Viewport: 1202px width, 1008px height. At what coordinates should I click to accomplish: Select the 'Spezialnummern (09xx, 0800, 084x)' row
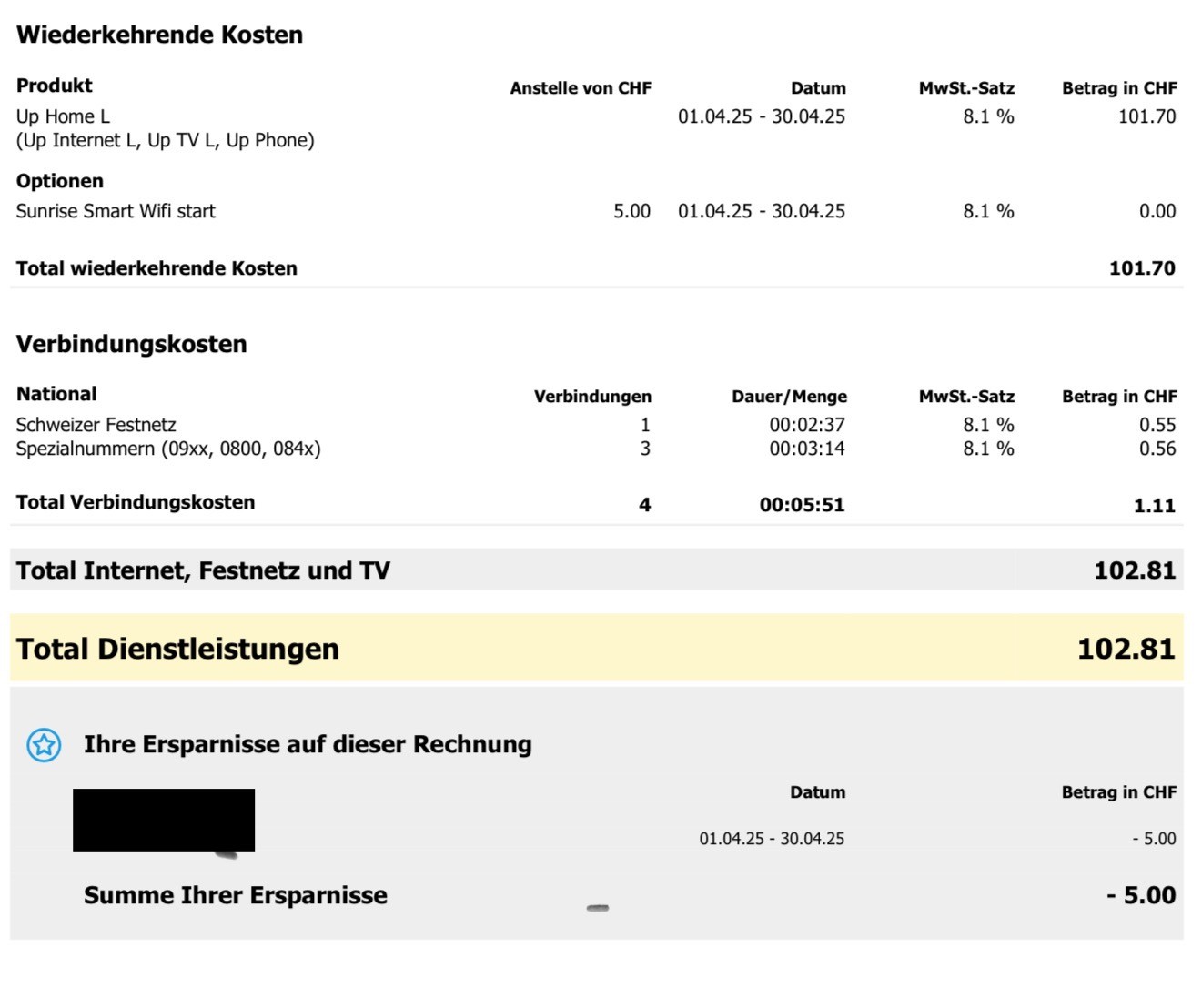(168, 449)
